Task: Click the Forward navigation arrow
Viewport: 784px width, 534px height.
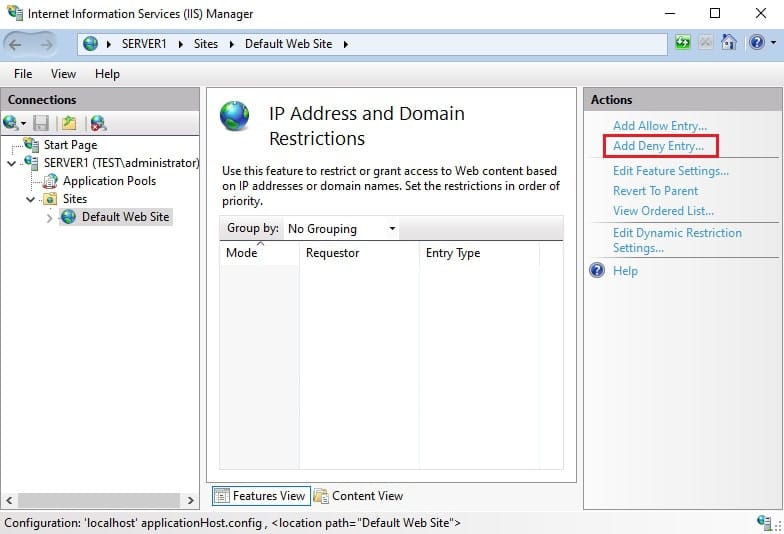Action: click(46, 44)
